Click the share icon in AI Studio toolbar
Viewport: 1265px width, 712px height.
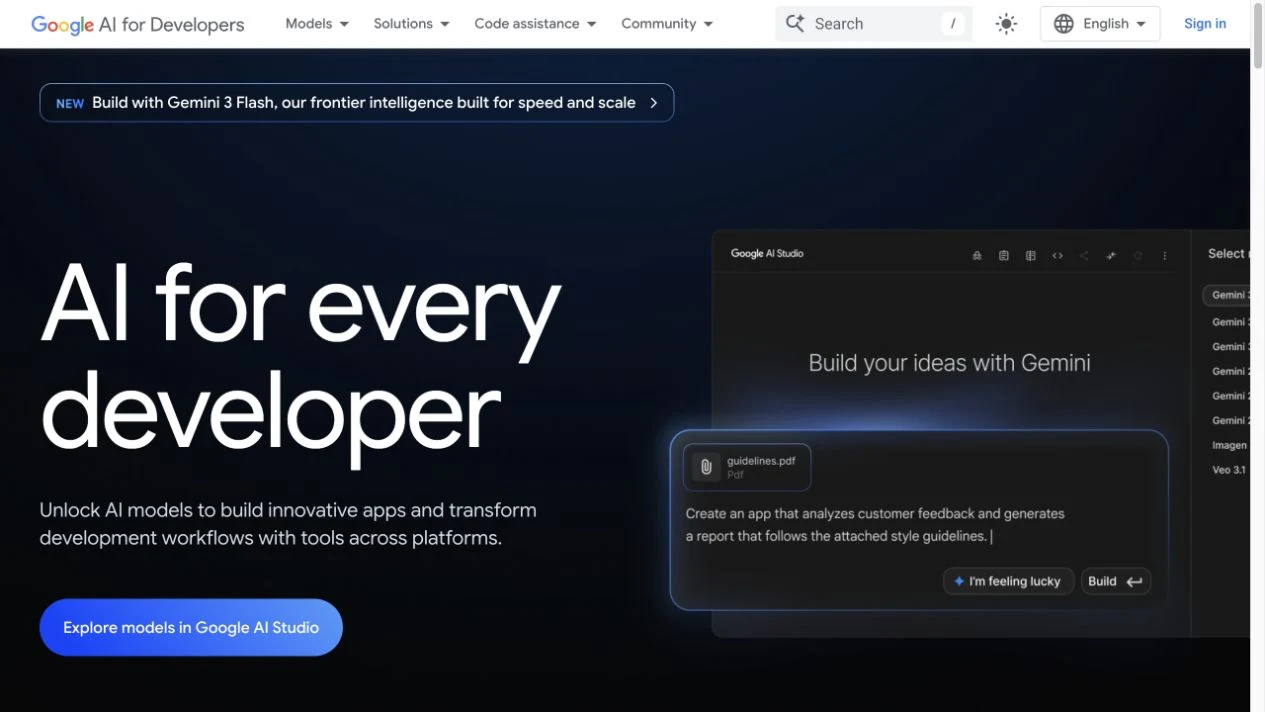click(x=1084, y=256)
